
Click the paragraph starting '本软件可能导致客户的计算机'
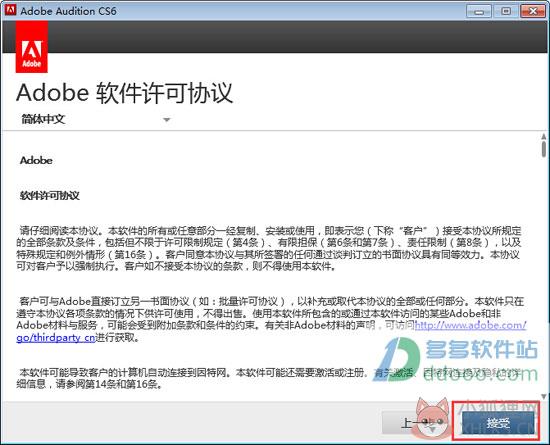269,378
